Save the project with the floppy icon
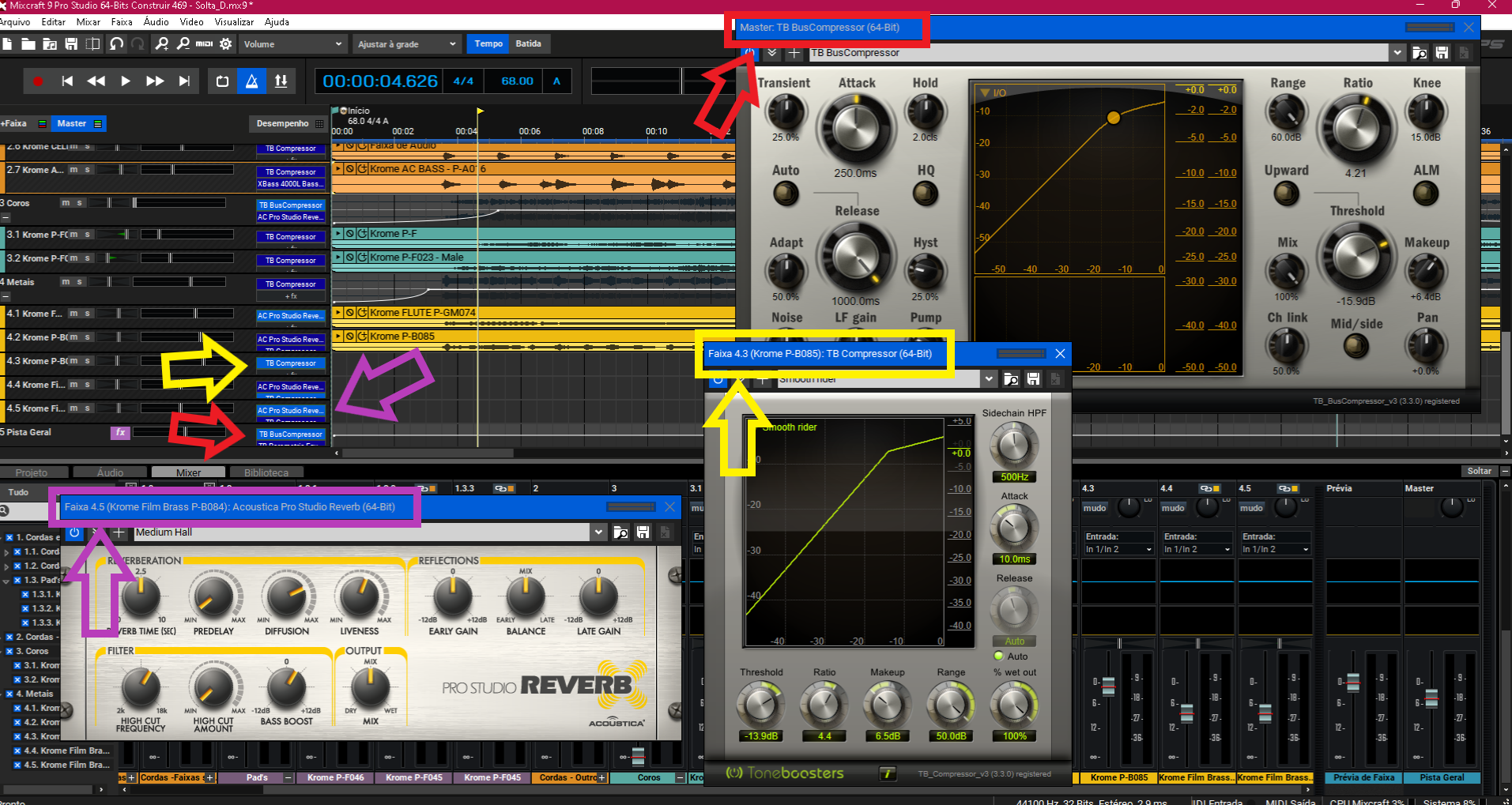The image size is (1512, 805). tap(71, 43)
